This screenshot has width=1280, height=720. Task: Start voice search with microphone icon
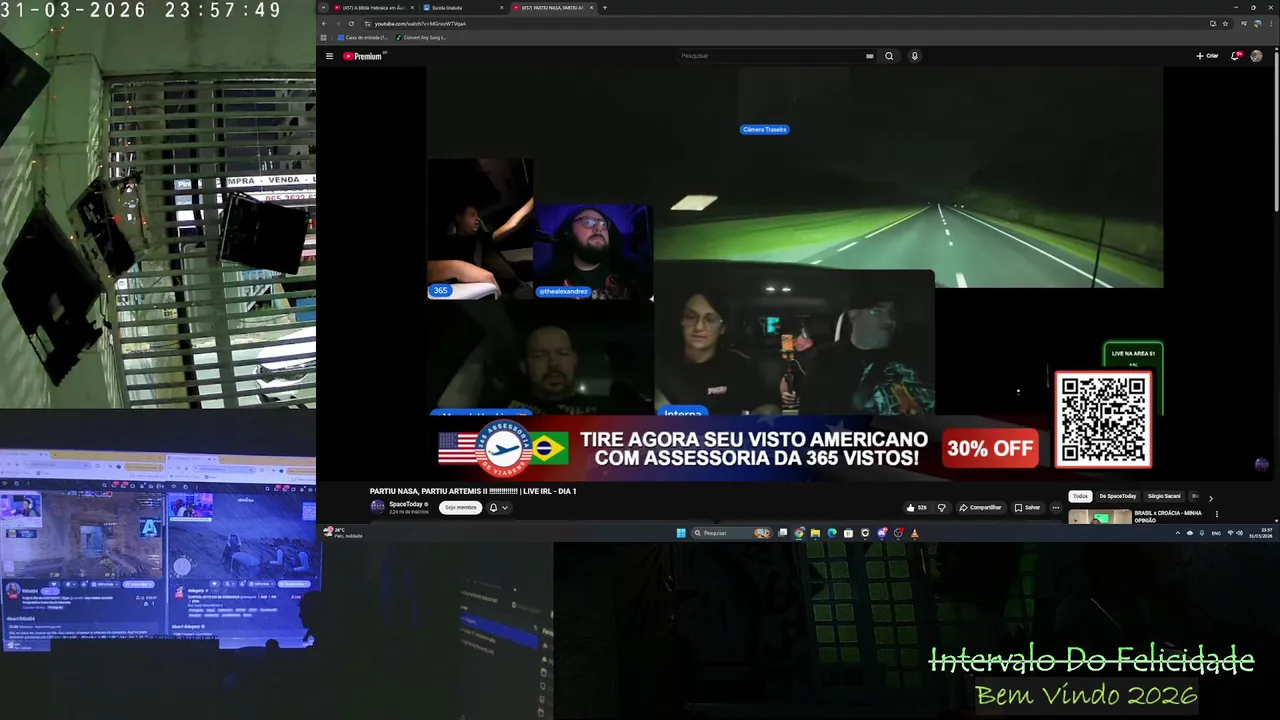[914, 56]
